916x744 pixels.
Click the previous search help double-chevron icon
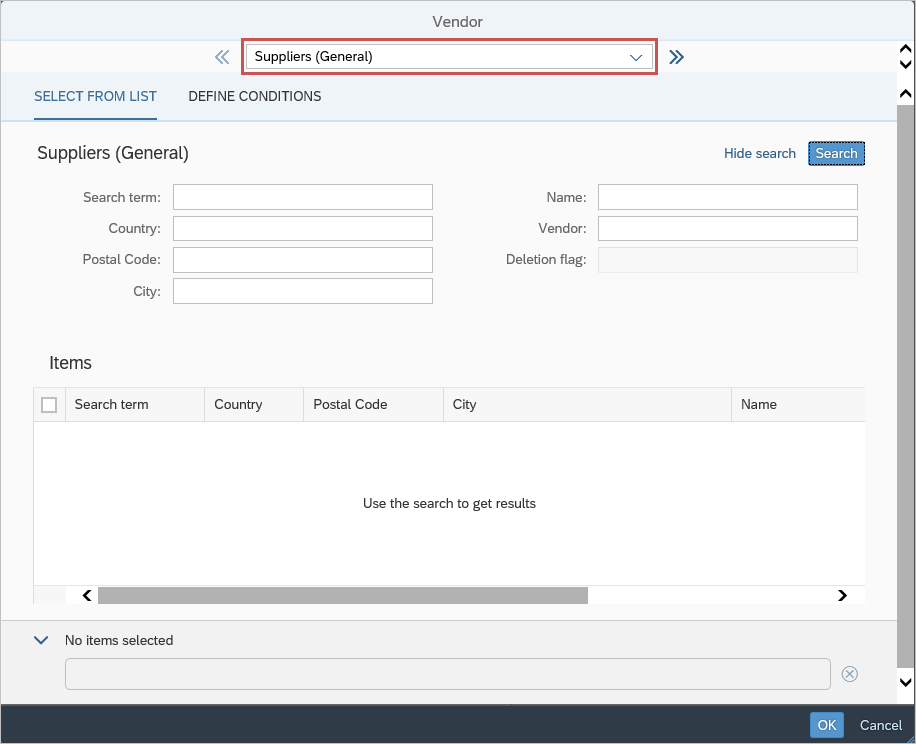pos(222,57)
